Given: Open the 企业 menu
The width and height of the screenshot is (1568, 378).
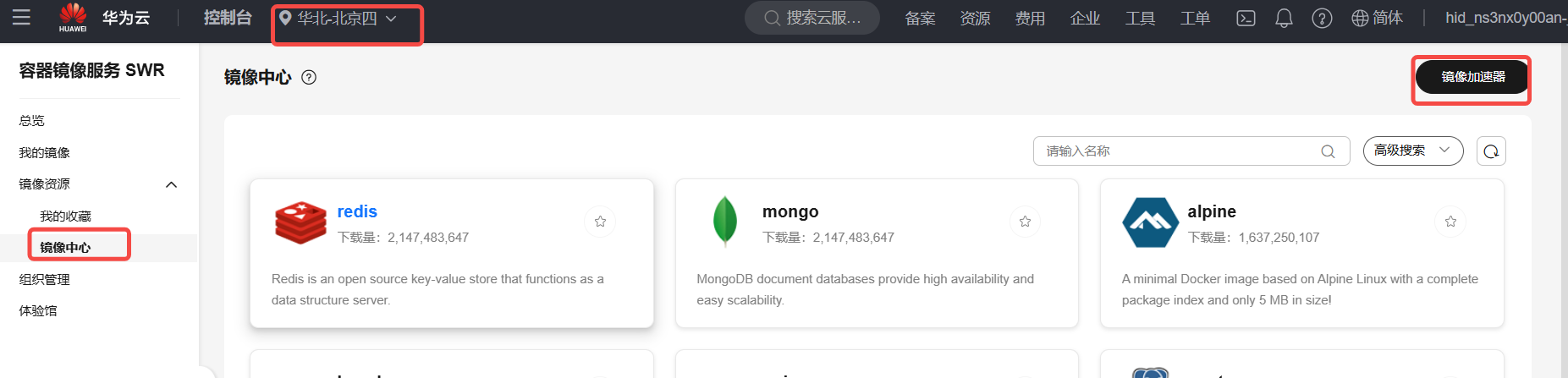Looking at the screenshot, I should [x=1085, y=19].
